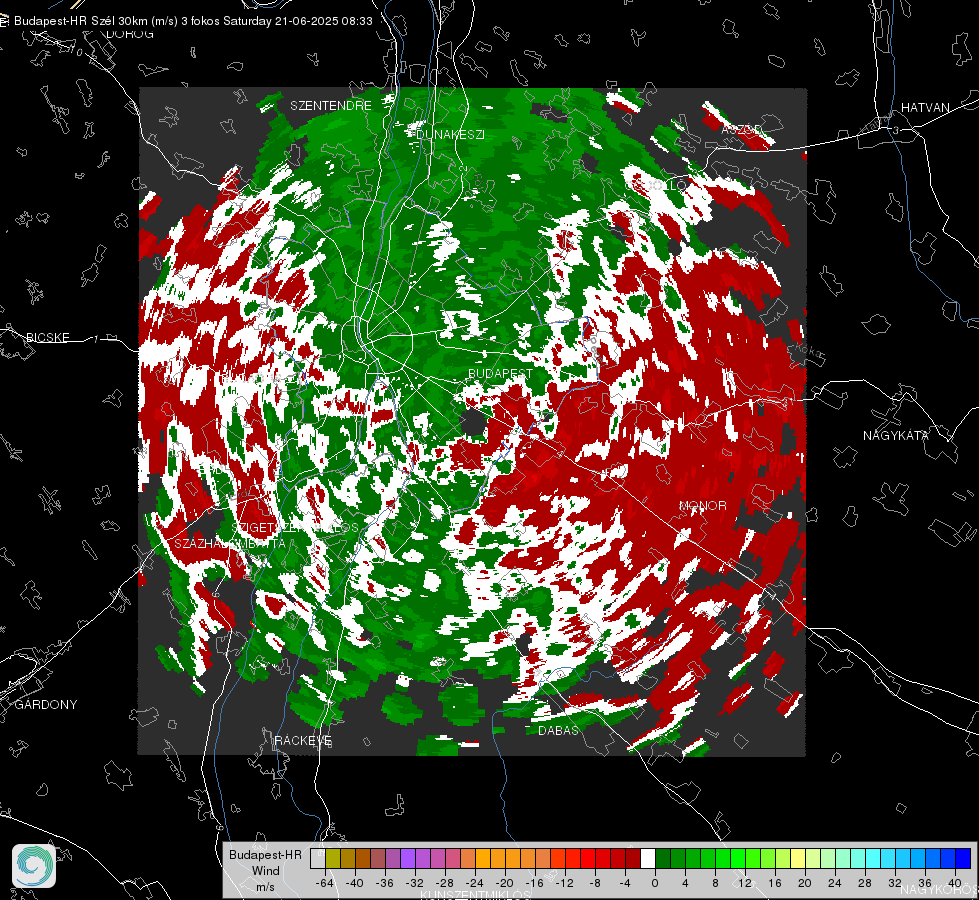Click the '-24' legend scale value
This screenshot has height=900, width=979.
point(475,883)
